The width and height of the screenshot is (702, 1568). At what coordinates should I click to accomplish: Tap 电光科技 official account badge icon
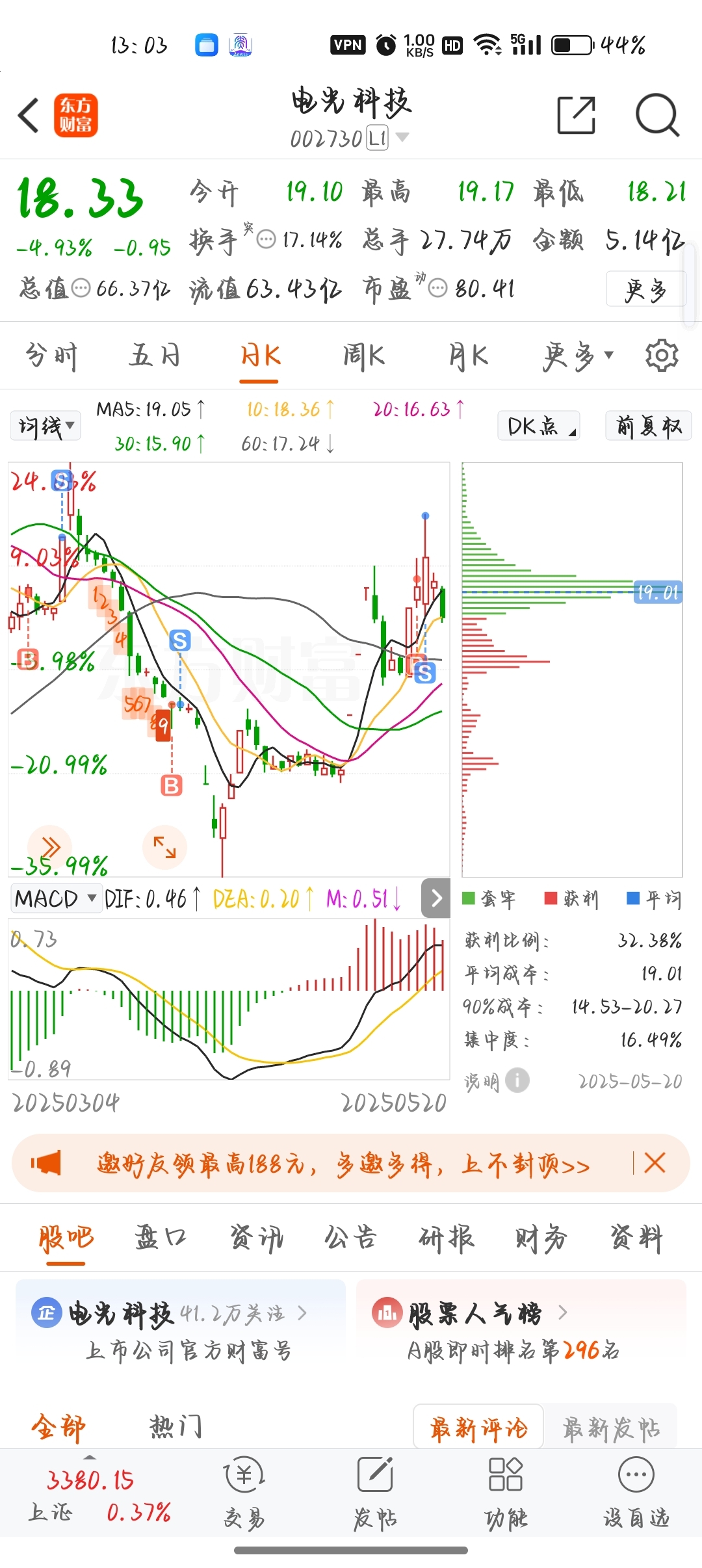pyautogui.click(x=47, y=1313)
